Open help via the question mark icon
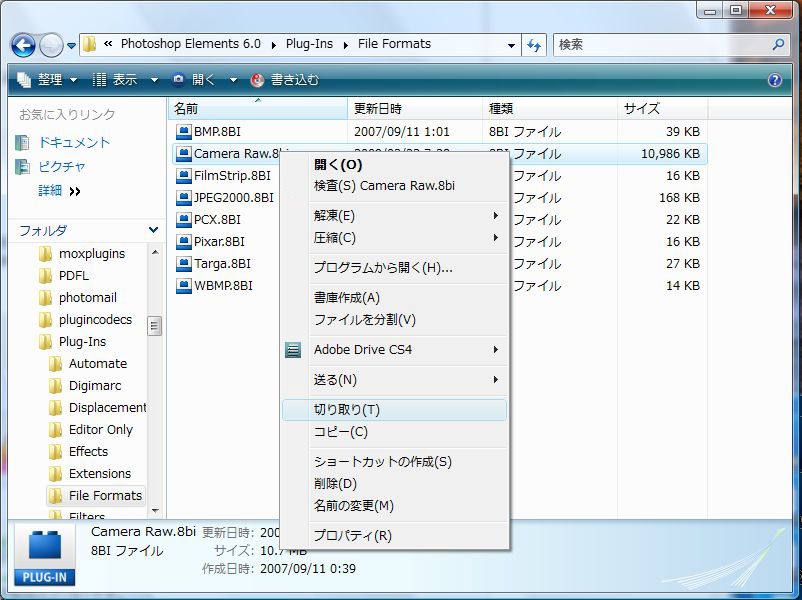 tap(775, 80)
